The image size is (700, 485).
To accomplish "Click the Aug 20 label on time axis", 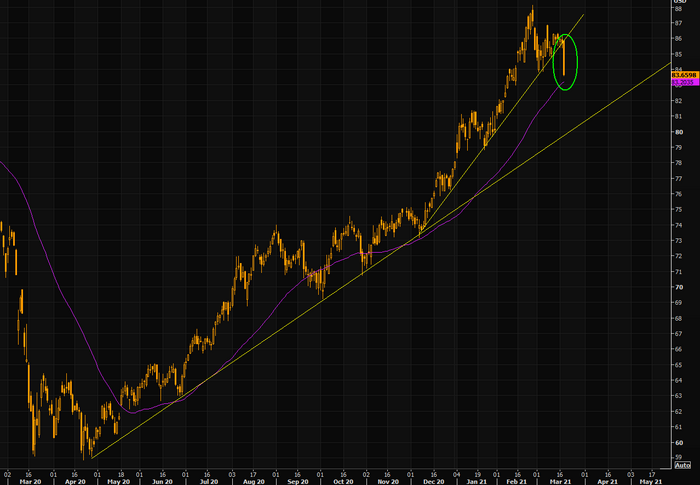I will pyautogui.click(x=254, y=481).
